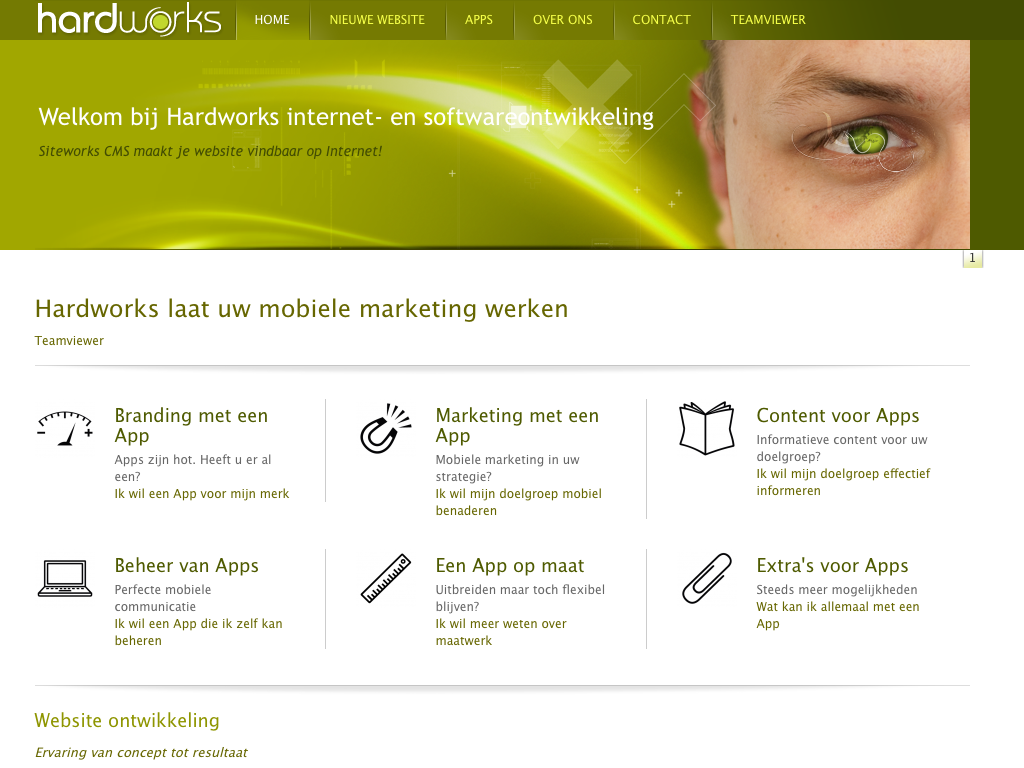Open the APPS navigation item

click(x=479, y=20)
